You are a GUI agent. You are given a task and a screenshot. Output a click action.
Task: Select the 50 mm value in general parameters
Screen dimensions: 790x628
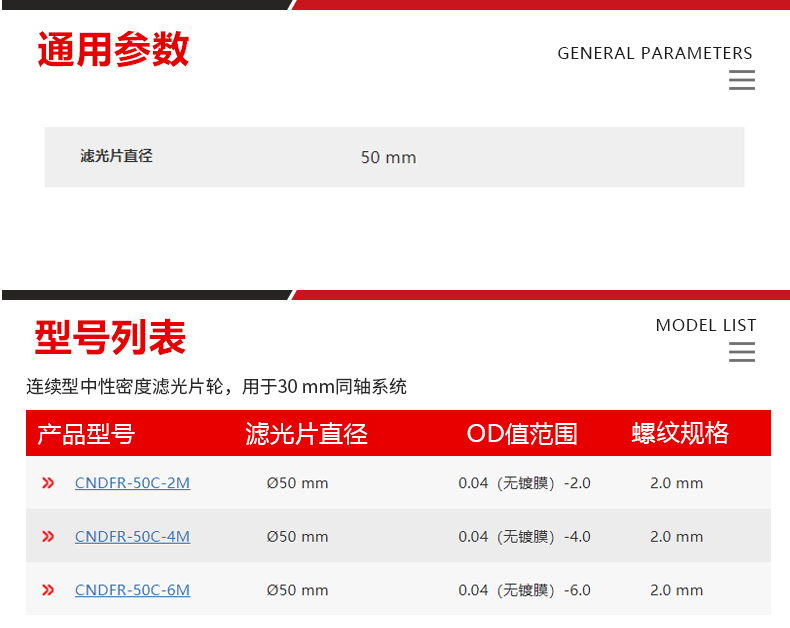[388, 157]
